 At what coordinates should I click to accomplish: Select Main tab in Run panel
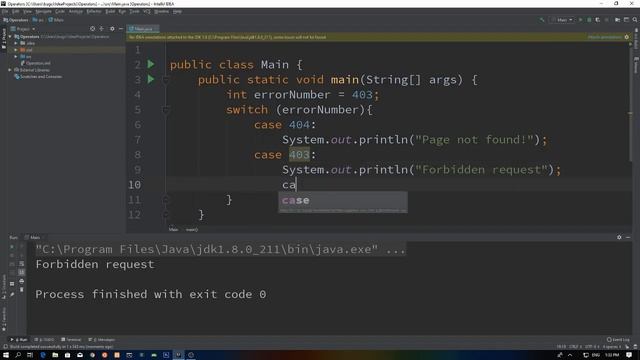coord(33,237)
